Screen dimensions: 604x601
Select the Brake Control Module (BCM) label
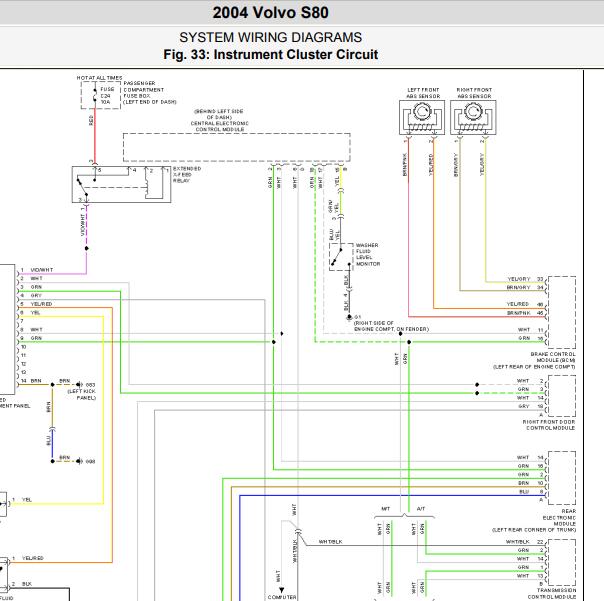(x=534, y=360)
